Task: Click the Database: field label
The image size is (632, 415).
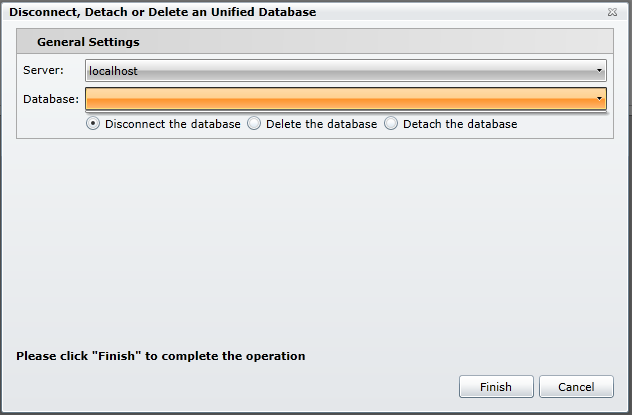Action: (50, 98)
